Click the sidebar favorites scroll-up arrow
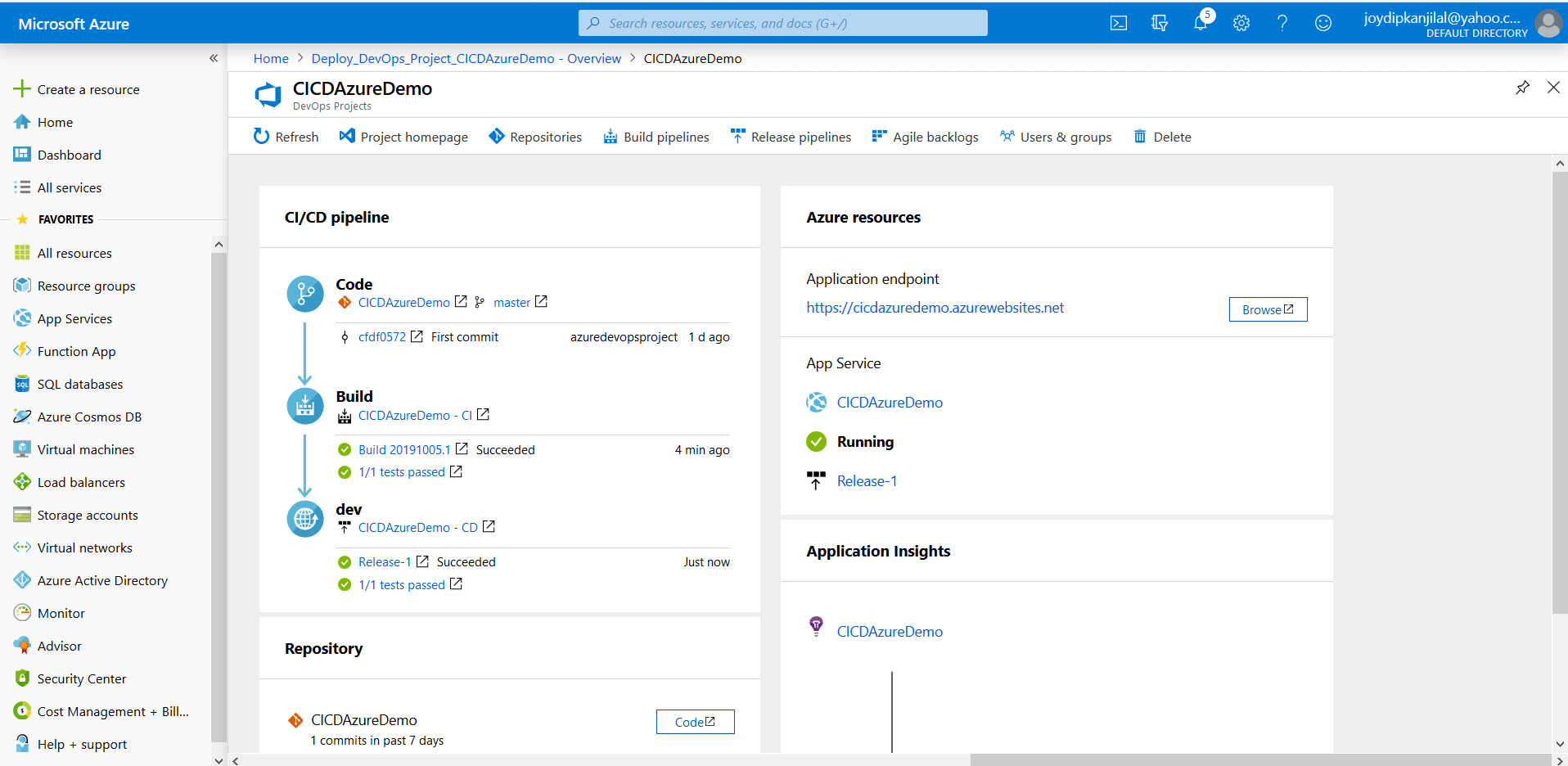Image resolution: width=1568 pixels, height=766 pixels. (219, 244)
